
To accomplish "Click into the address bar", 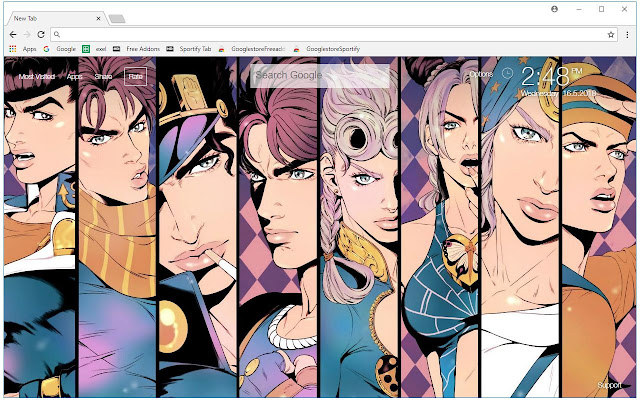I will click(x=334, y=35).
